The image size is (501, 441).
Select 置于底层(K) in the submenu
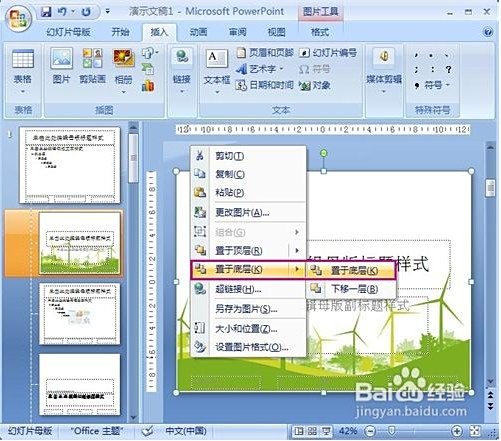click(350, 270)
